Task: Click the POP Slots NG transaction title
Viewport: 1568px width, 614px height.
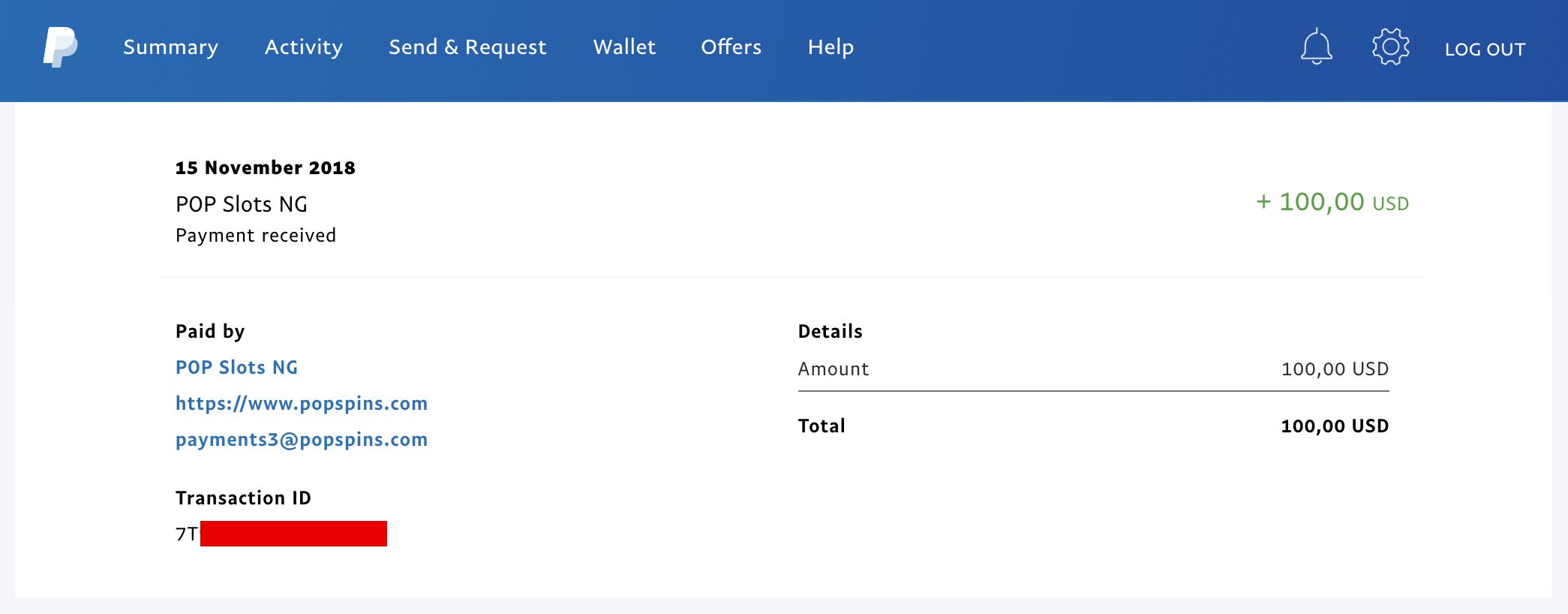Action: coord(242,204)
